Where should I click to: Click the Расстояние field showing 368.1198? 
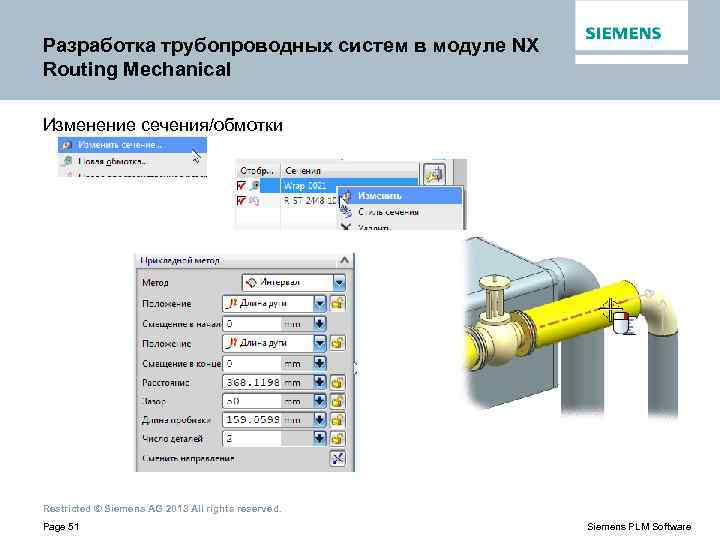point(252,382)
